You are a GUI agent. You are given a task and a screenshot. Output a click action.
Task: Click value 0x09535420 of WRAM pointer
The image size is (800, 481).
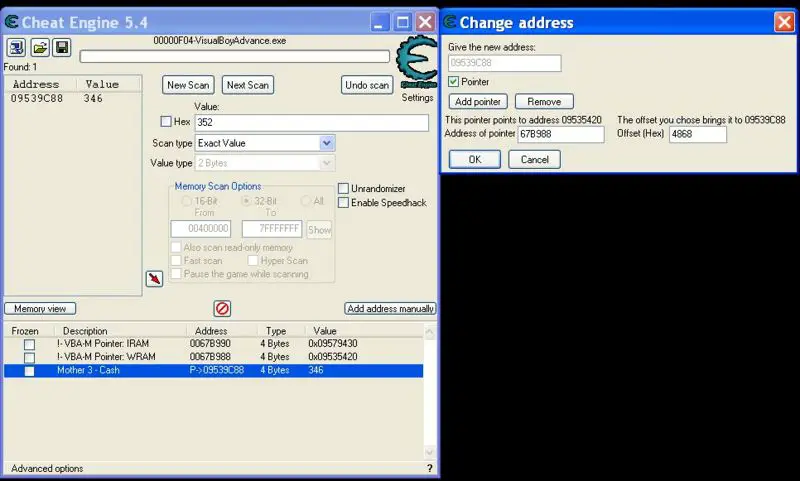[x=333, y=357]
